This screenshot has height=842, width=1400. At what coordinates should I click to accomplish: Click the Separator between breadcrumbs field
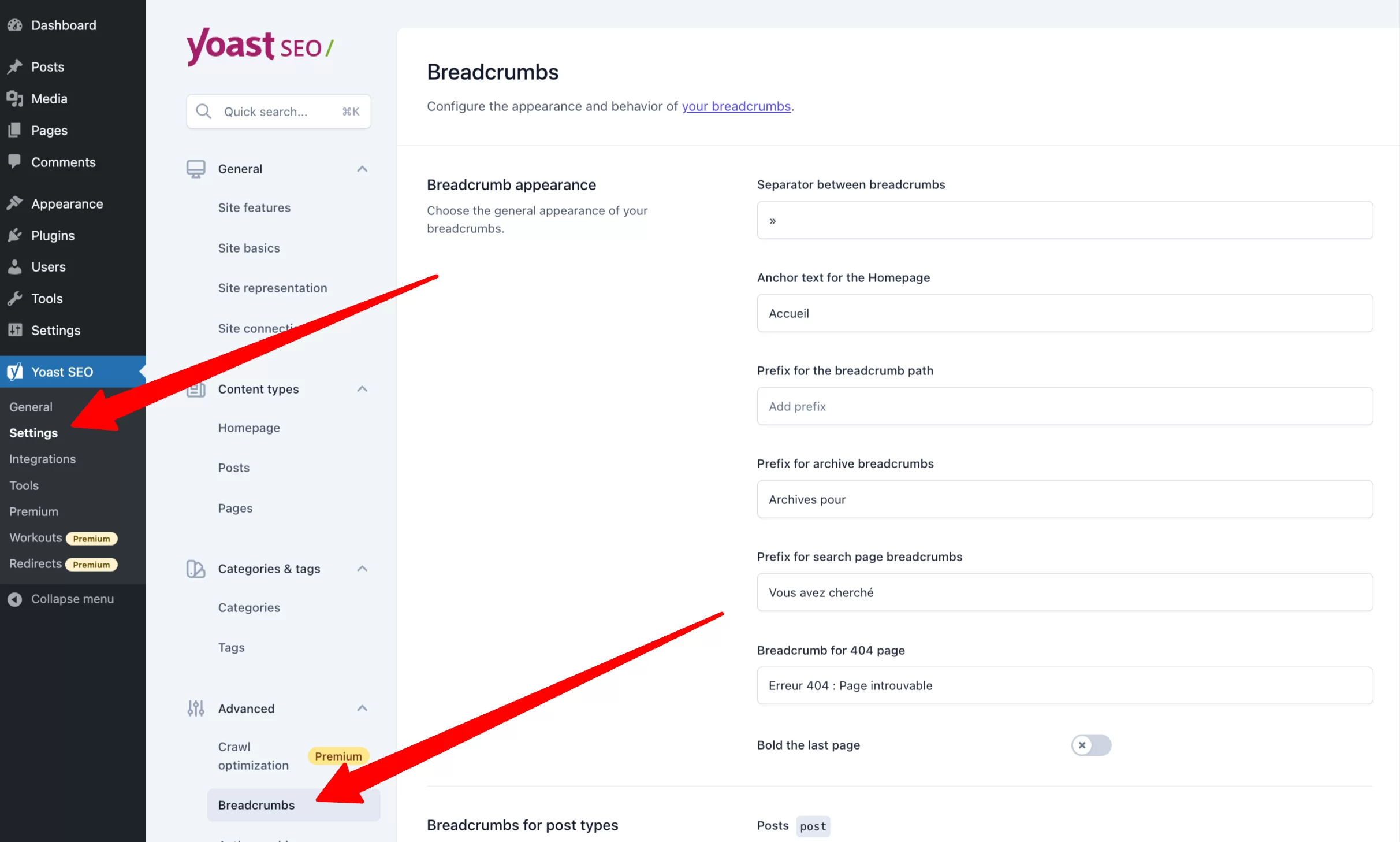coord(1065,220)
